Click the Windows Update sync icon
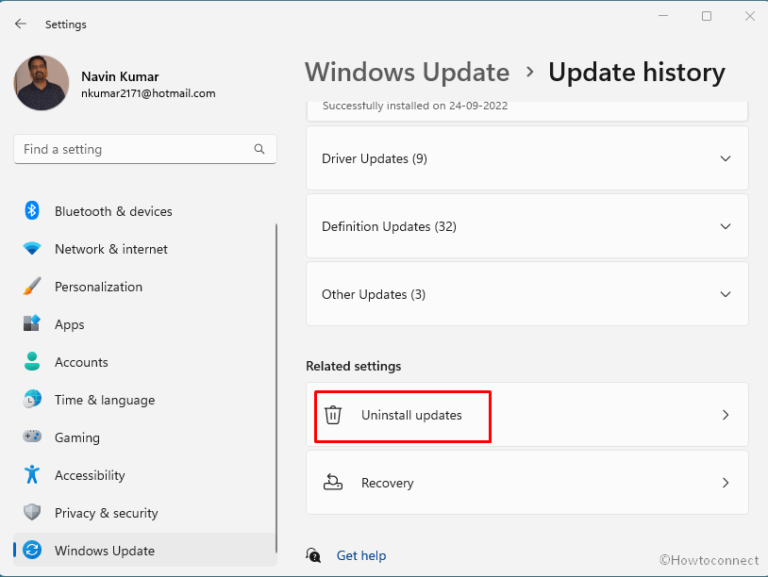The image size is (768, 577). click(x=32, y=550)
